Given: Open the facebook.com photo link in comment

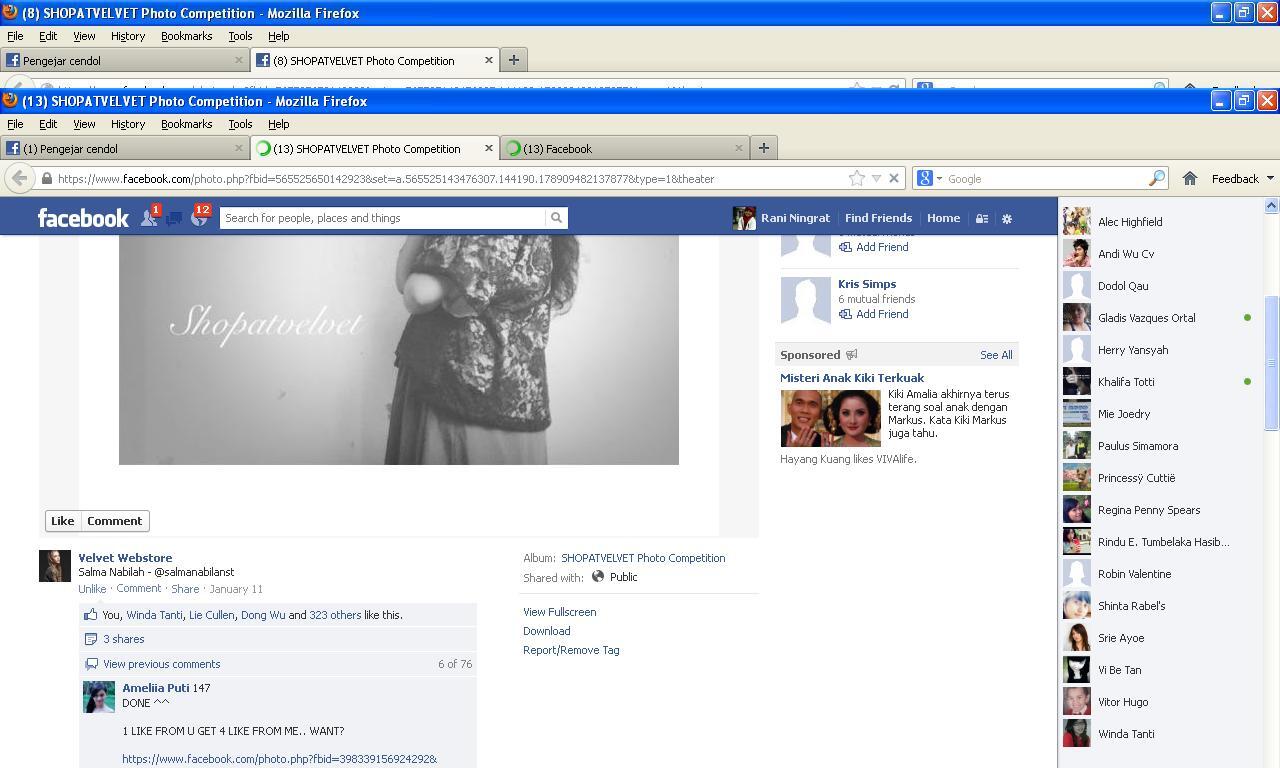Looking at the screenshot, I should coord(280,759).
